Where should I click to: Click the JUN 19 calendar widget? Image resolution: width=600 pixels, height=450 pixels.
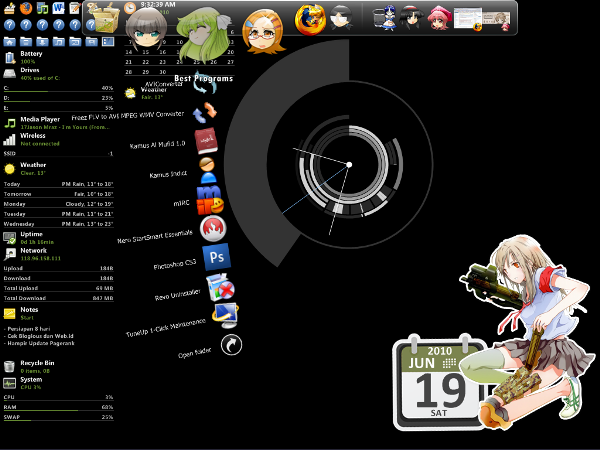[440, 383]
